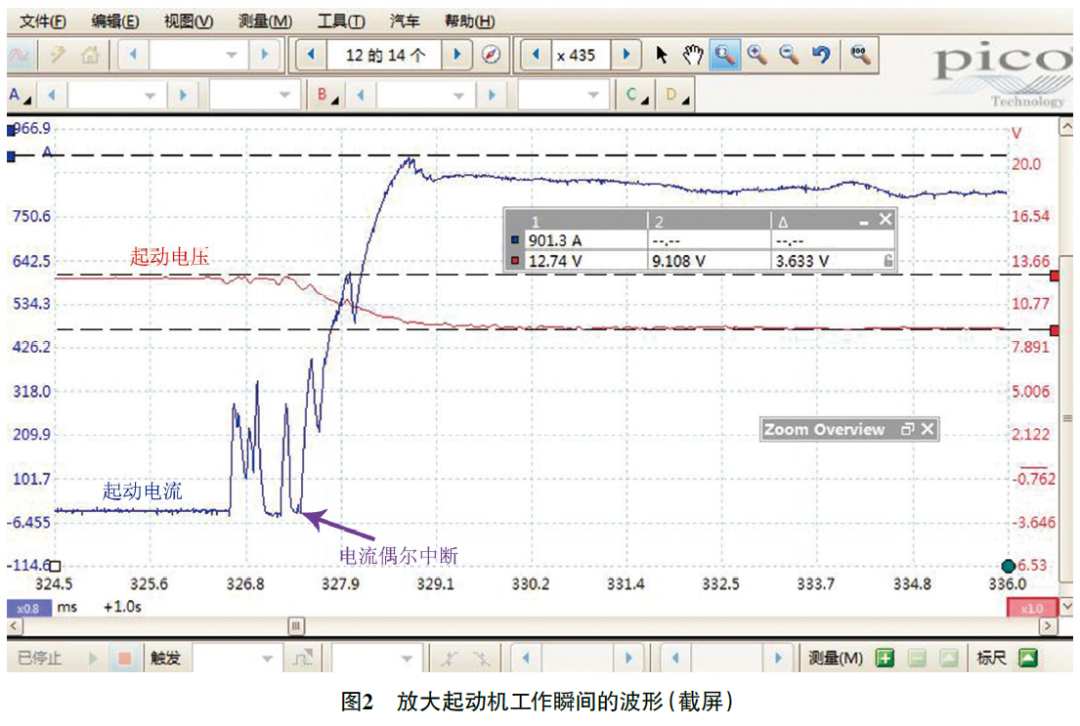Open the 文件(F) menu
The width and height of the screenshot is (1080, 726).
43,21
